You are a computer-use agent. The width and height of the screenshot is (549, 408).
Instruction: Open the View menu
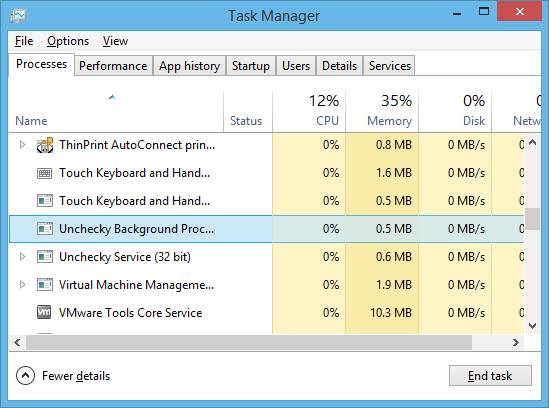(115, 41)
